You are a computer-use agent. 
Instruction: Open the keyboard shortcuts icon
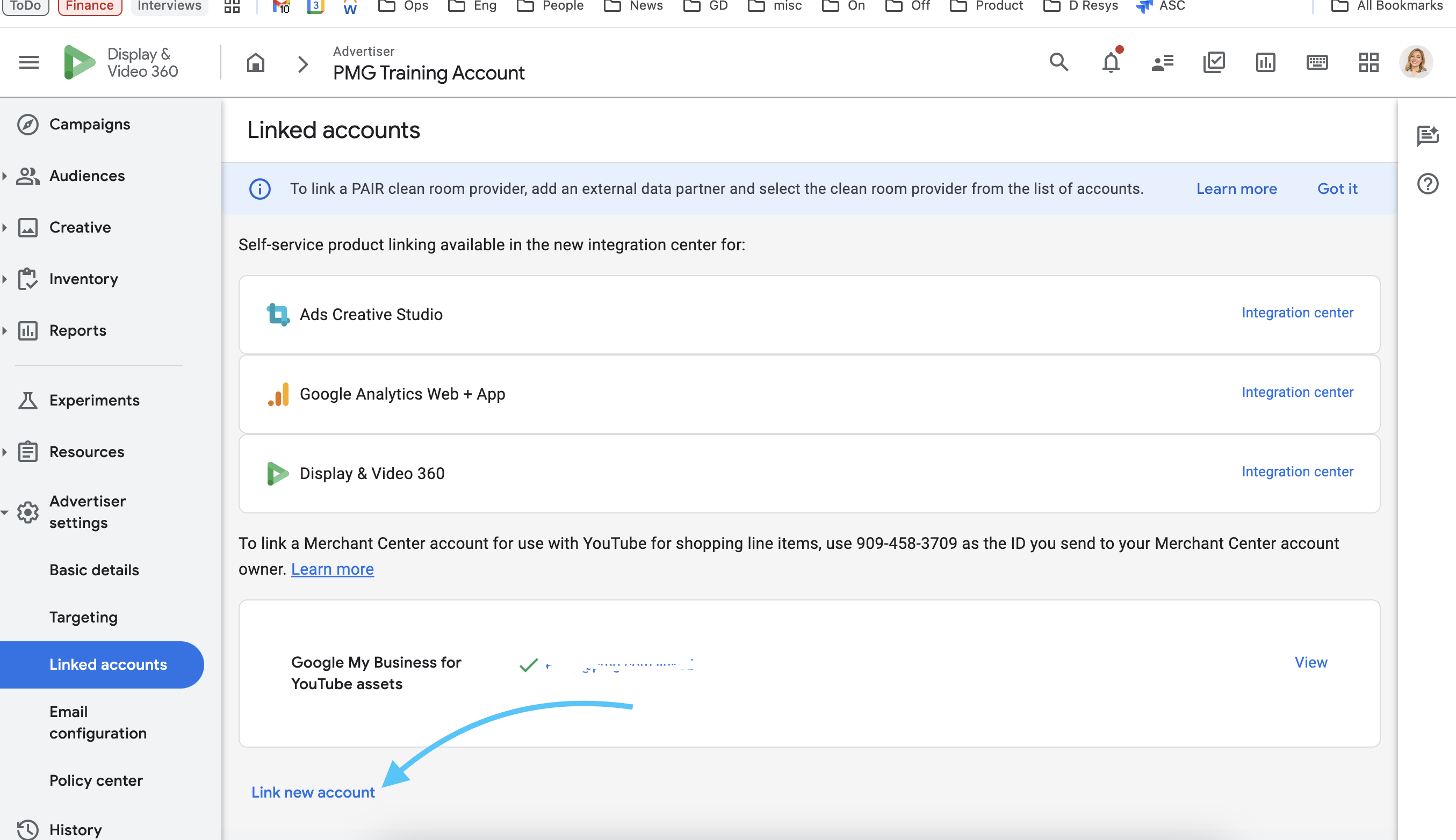point(1317,62)
